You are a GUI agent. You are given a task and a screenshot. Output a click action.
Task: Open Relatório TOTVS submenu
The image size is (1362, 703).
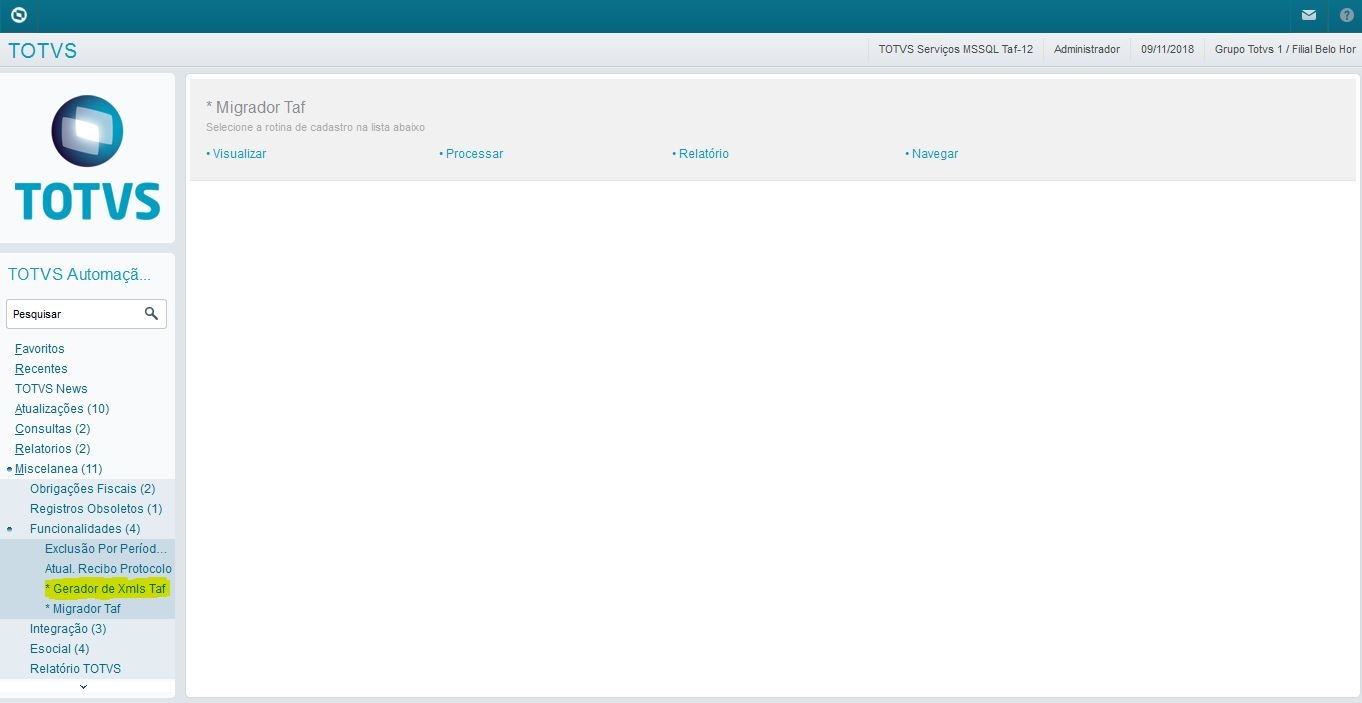coord(75,669)
